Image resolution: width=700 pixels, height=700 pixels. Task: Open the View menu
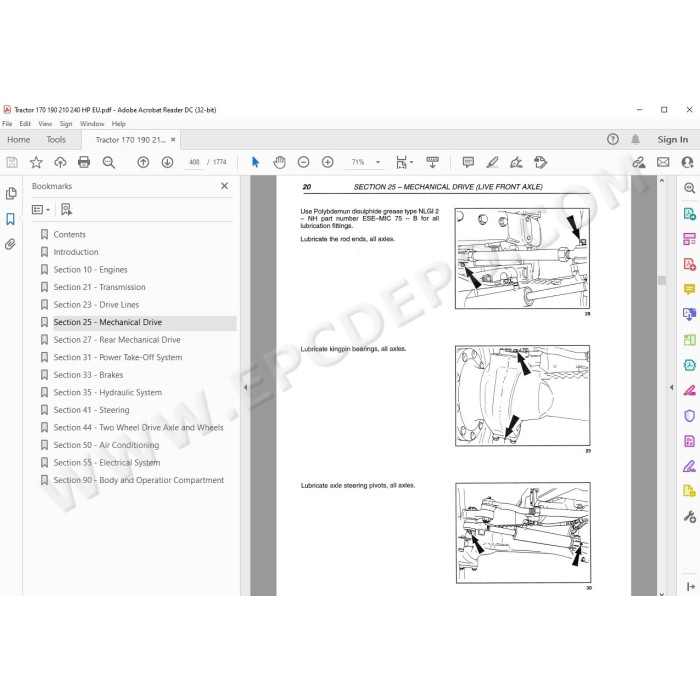45,124
